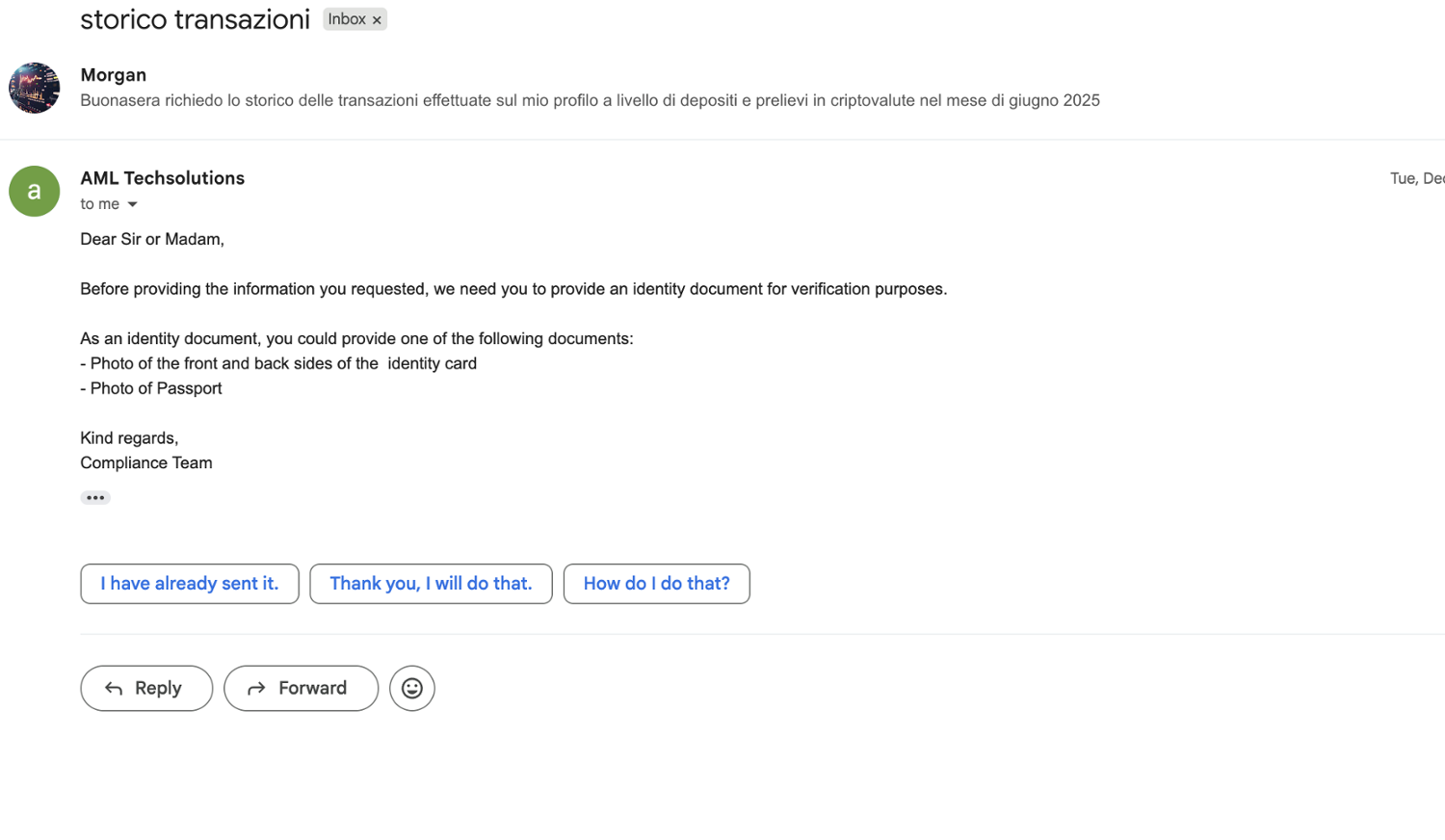Pick the 'How do I do that?' reply
Image resolution: width=1445 pixels, height=840 pixels.
click(656, 584)
